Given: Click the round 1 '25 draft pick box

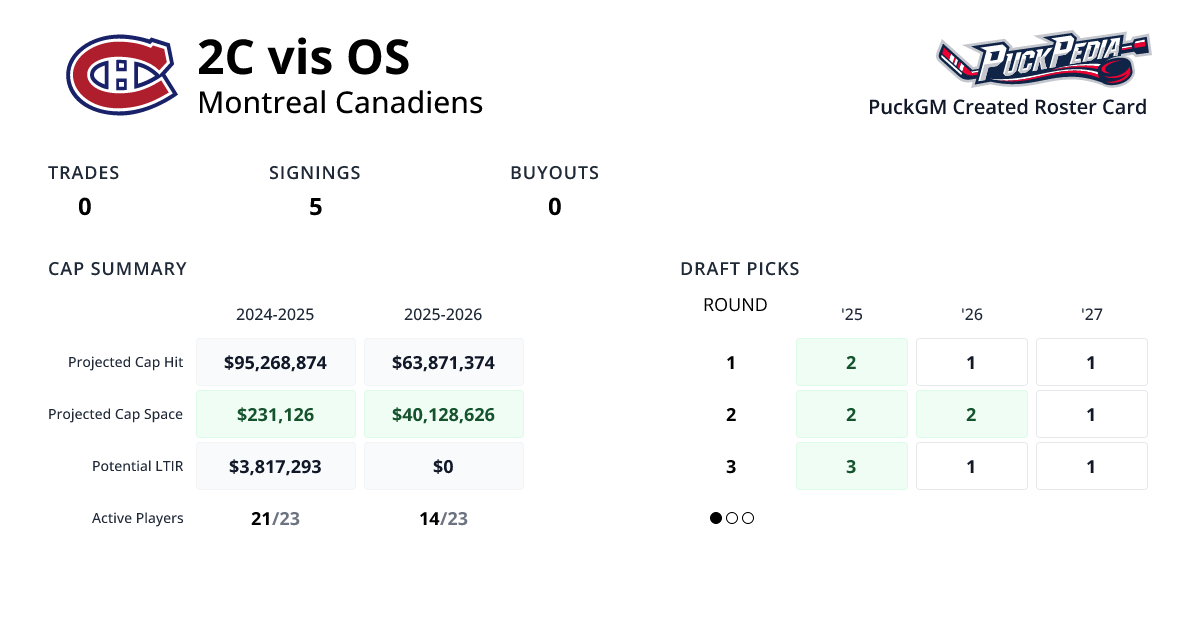Looking at the screenshot, I should click(852, 362).
